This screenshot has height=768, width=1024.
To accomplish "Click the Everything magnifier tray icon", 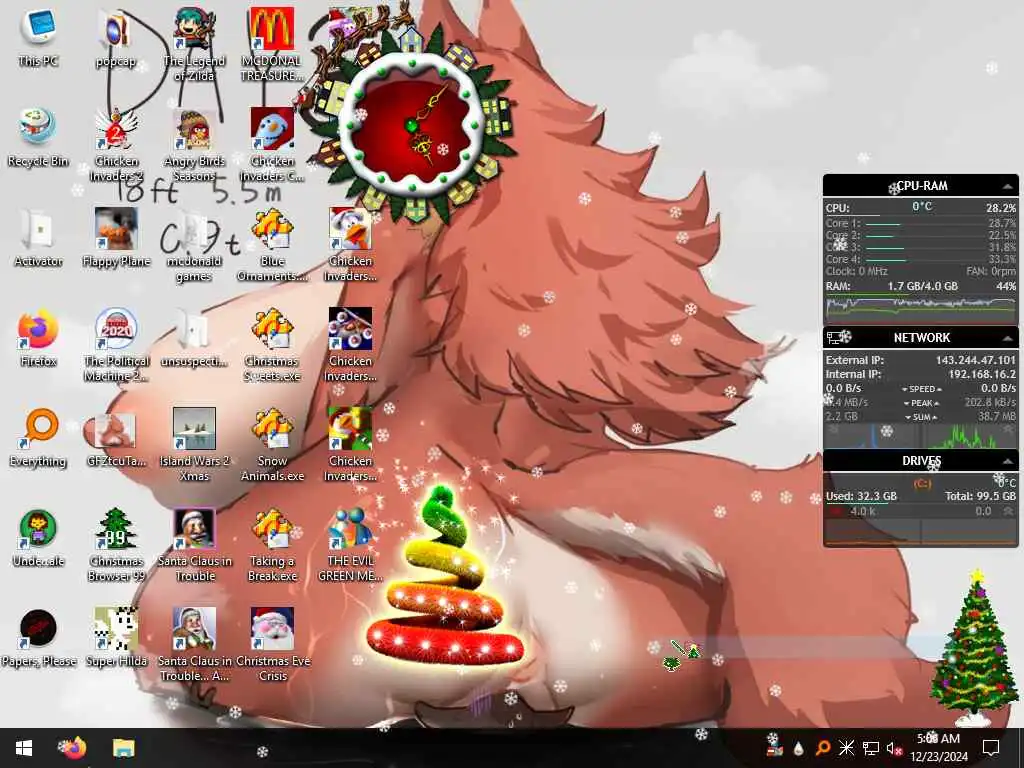I will (x=823, y=748).
